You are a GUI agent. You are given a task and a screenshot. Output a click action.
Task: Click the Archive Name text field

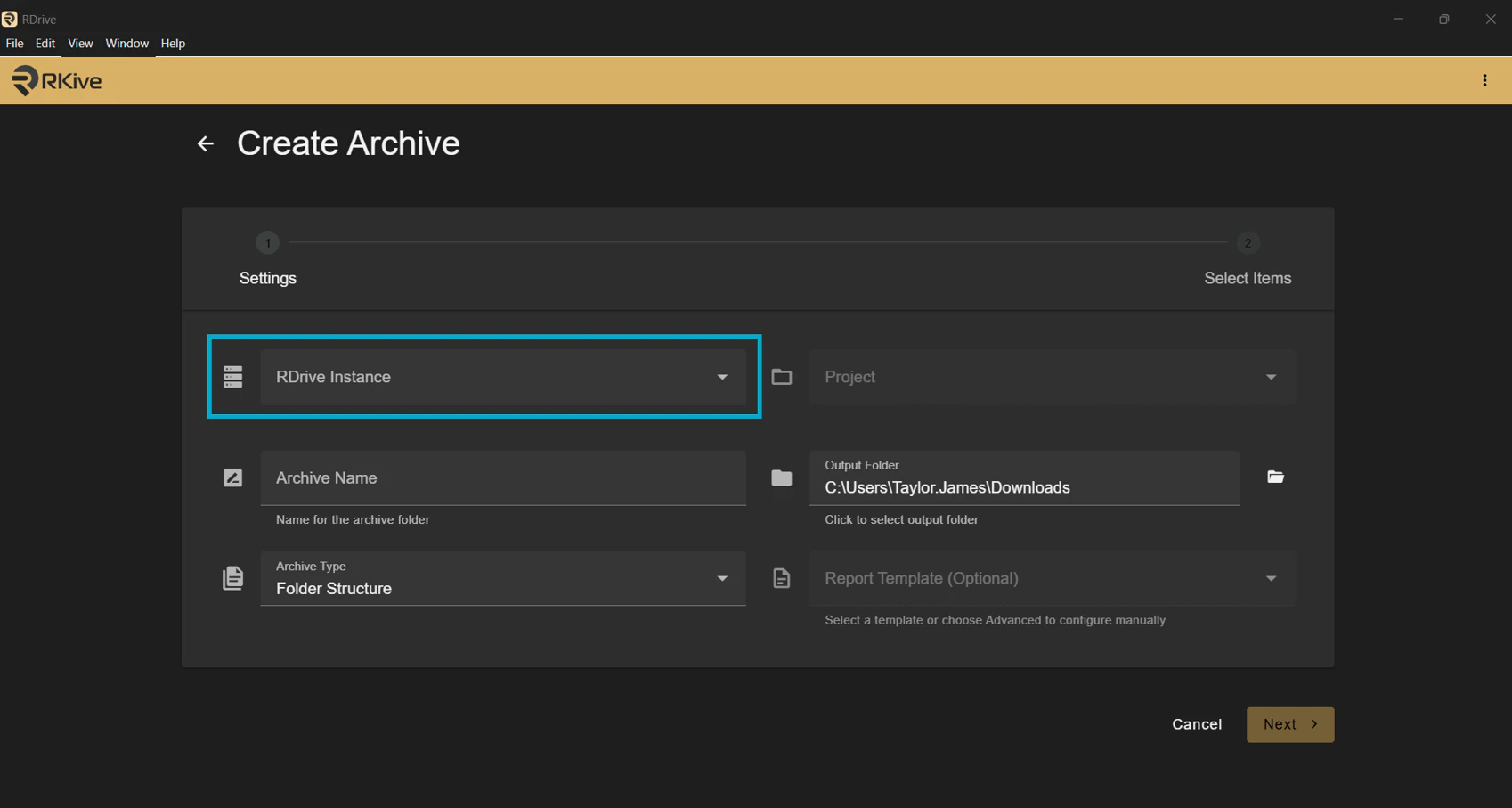pos(502,478)
